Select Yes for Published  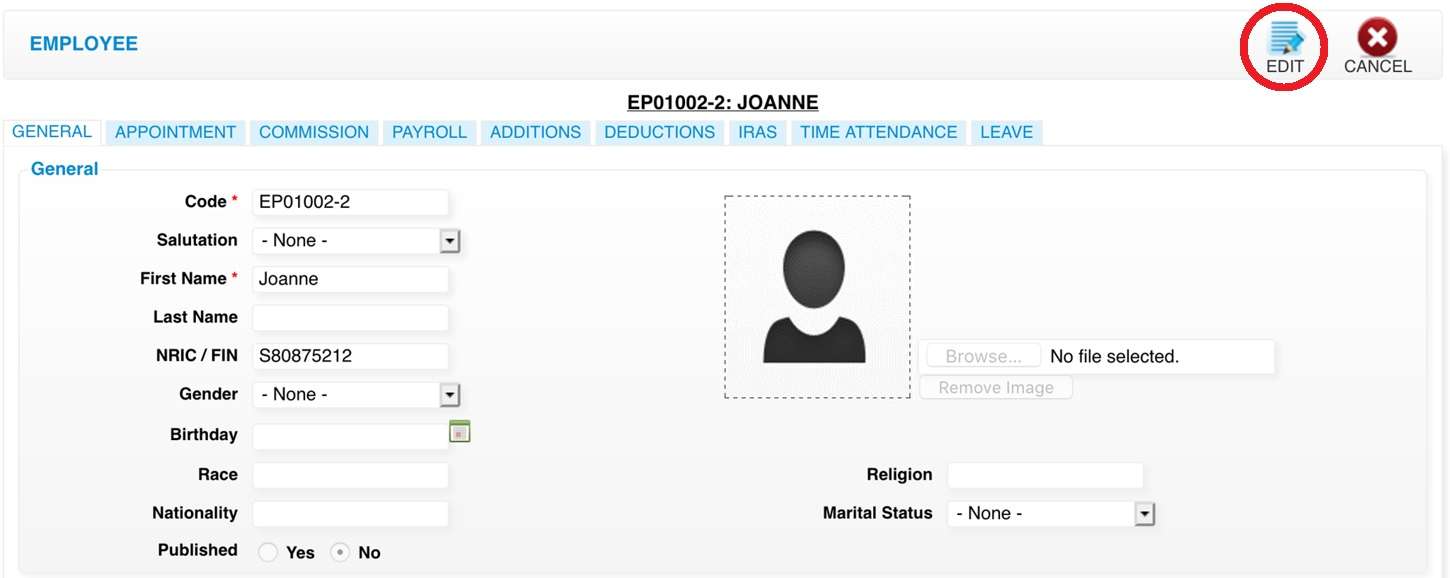(x=268, y=552)
